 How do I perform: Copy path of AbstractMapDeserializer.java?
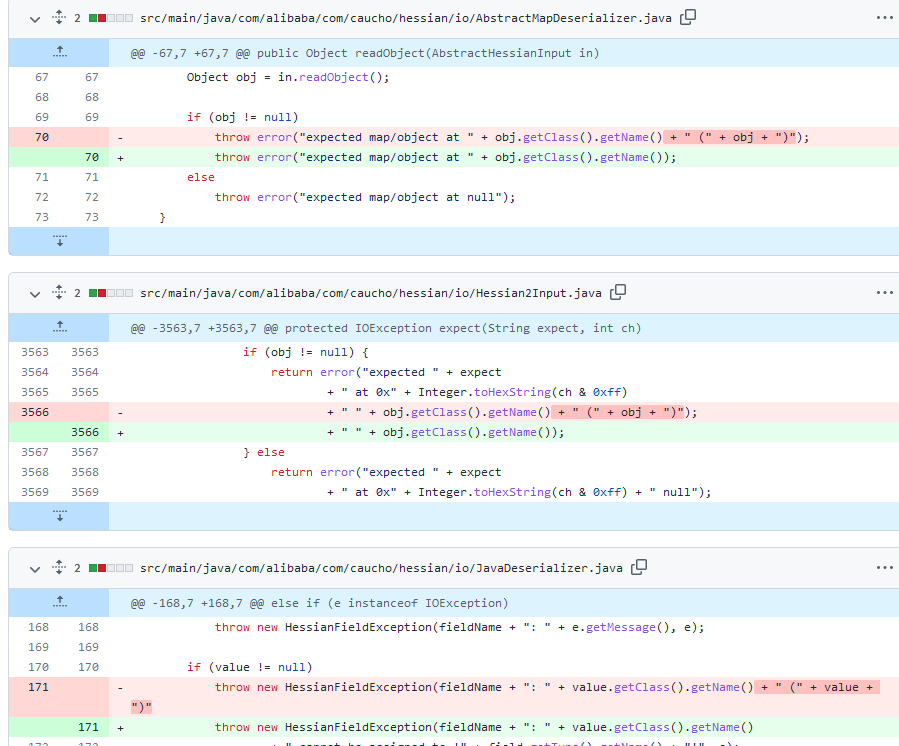[688, 18]
